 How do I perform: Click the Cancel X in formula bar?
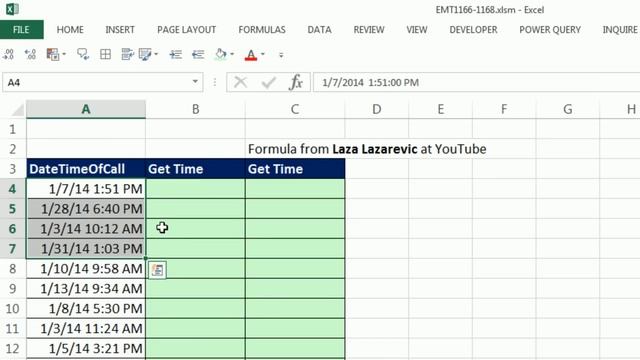(x=240, y=82)
